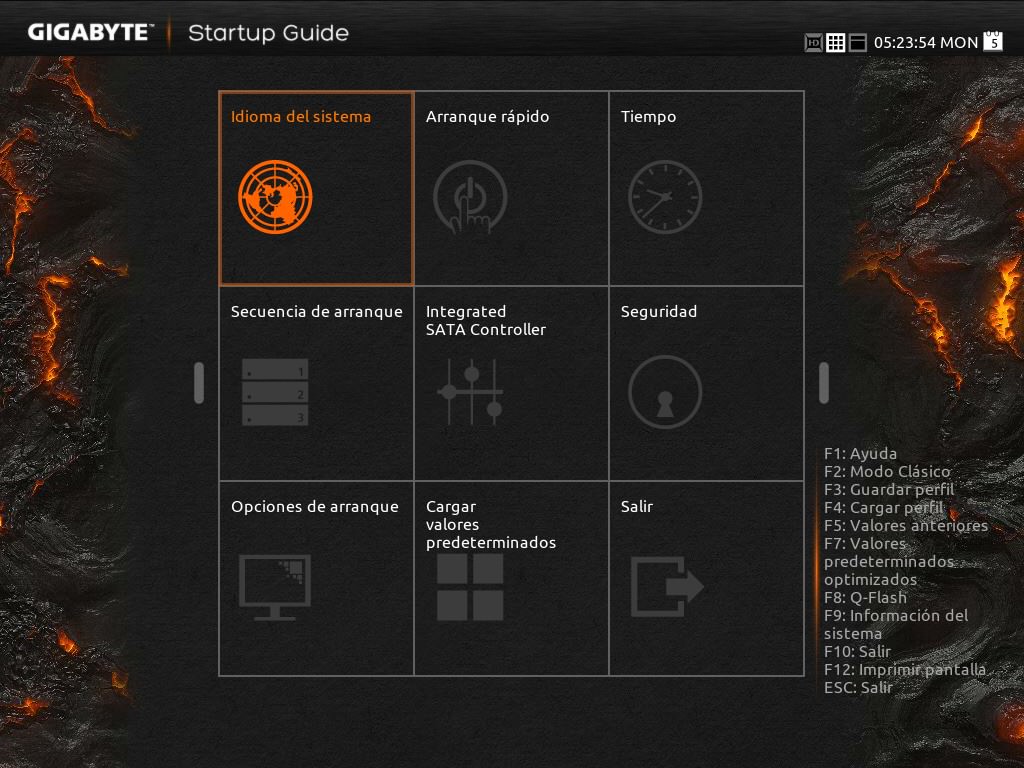Click the 'Cargar valores predeterminados' tile label
Screen dimensions: 1024x768
click(x=491, y=524)
